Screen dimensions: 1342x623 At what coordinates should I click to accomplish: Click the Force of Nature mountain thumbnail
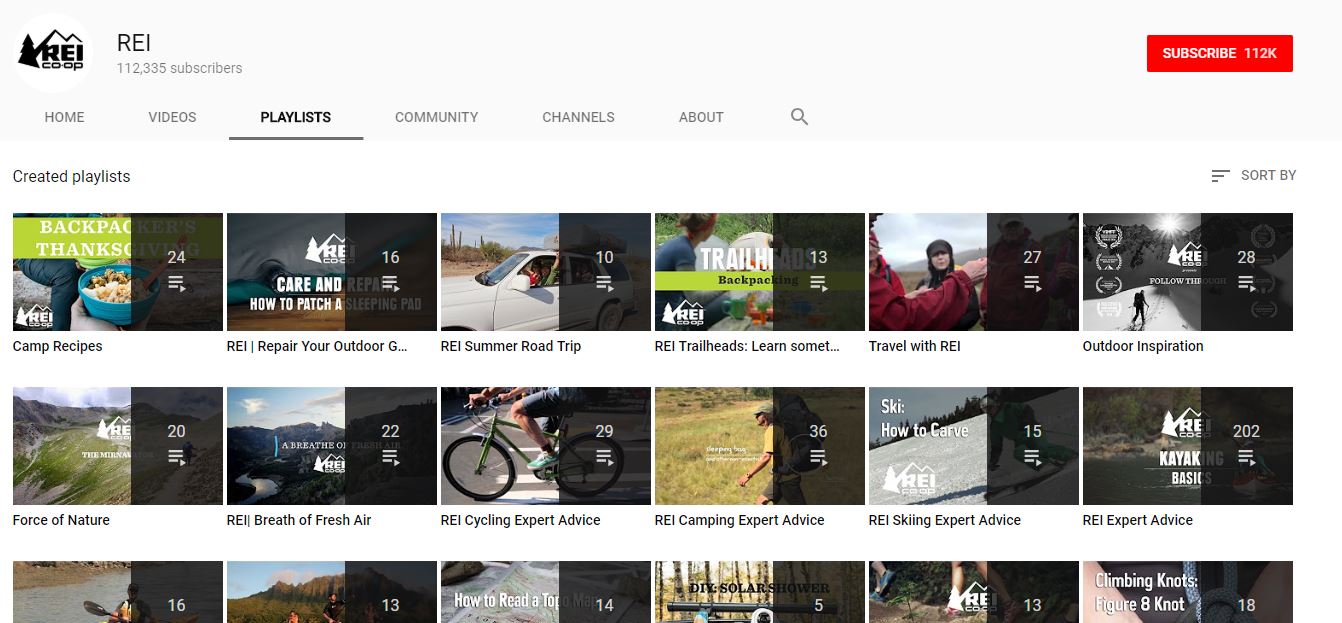tap(118, 446)
